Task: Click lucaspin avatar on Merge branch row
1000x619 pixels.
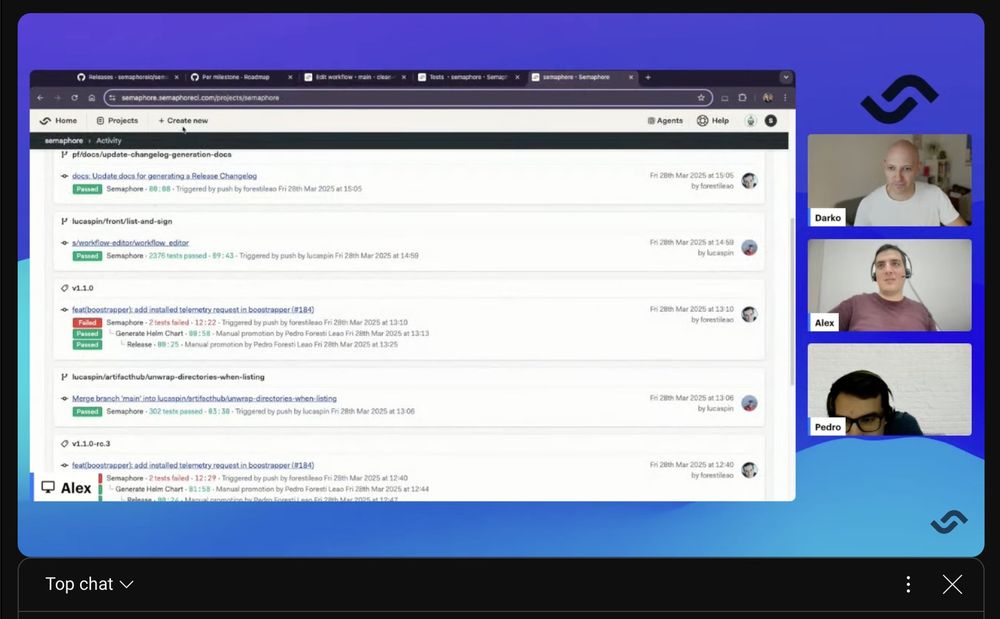Action: (749, 403)
